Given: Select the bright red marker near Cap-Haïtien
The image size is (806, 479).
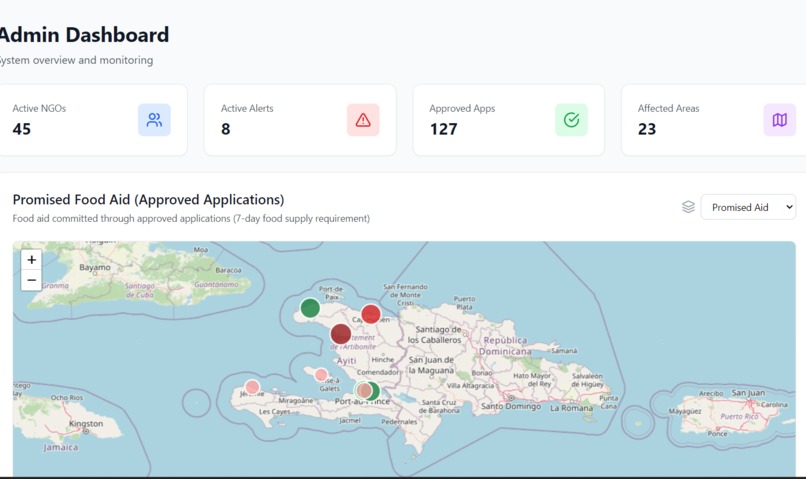Looking at the screenshot, I should (371, 314).
